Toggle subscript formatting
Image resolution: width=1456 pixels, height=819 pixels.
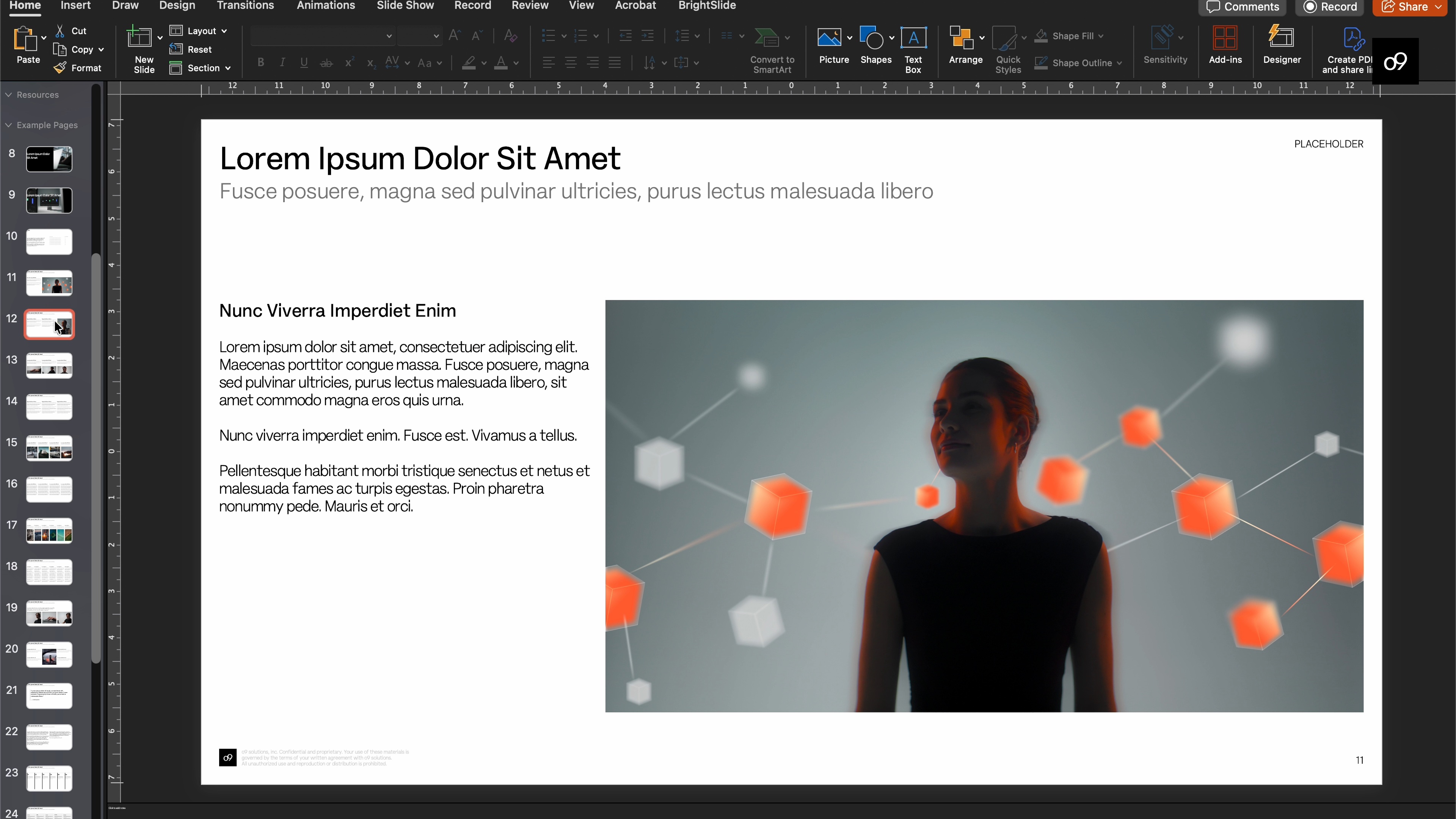[371, 63]
